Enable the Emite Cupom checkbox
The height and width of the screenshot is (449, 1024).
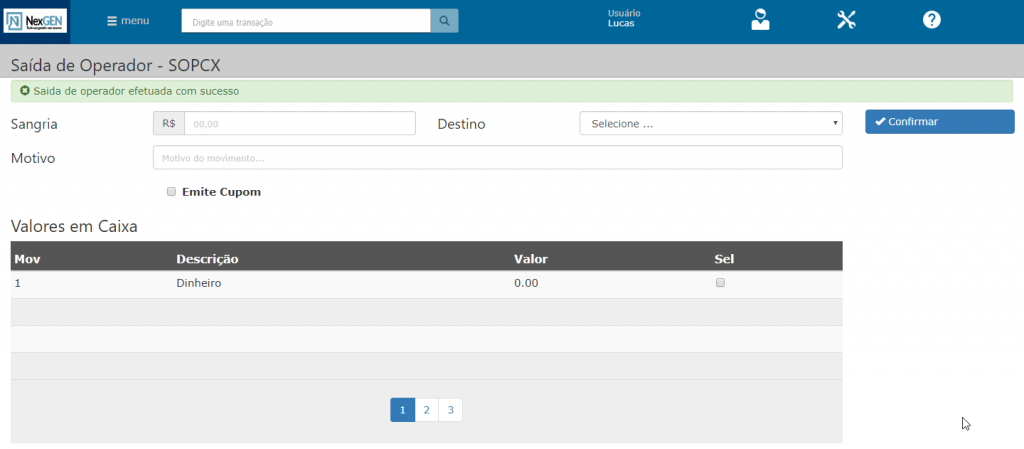172,191
